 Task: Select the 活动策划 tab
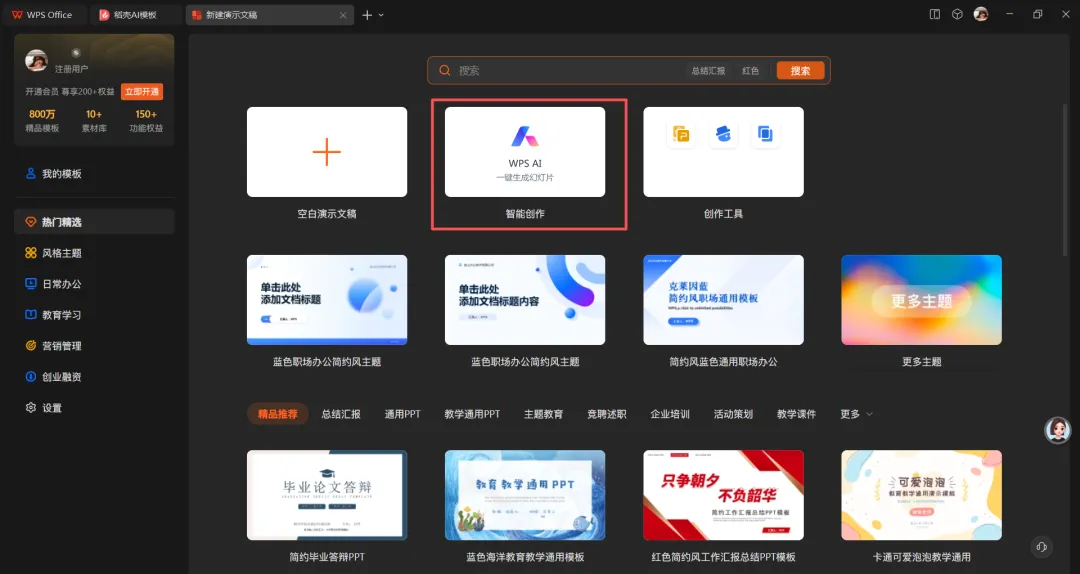(x=733, y=414)
